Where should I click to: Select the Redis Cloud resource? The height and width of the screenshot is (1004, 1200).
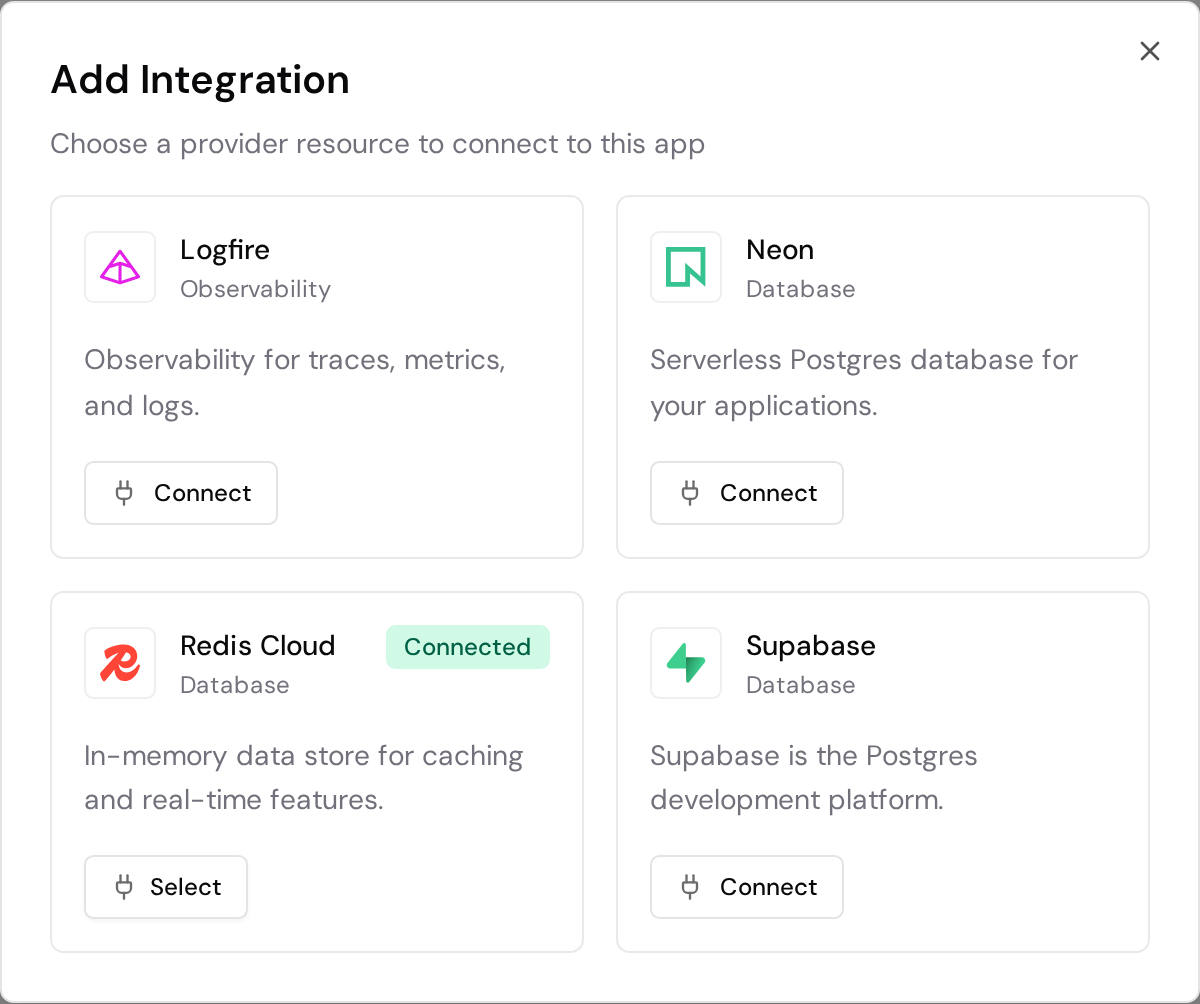[166, 887]
